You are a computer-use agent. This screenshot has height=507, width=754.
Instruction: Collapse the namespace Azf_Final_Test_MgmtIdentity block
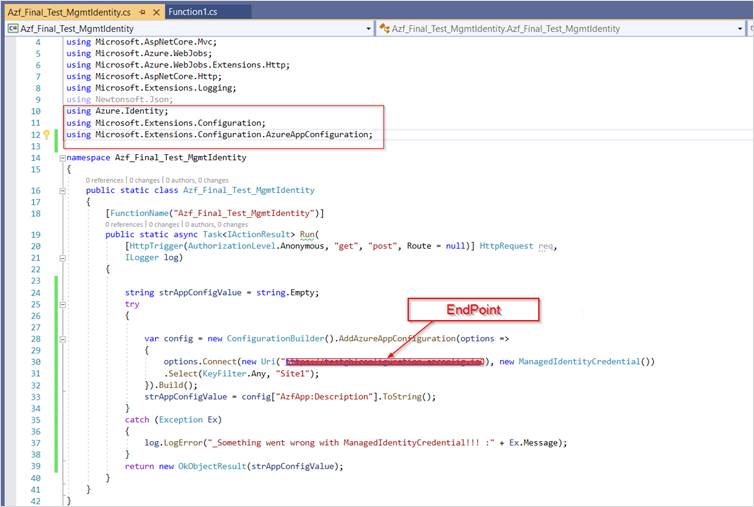(x=64, y=157)
